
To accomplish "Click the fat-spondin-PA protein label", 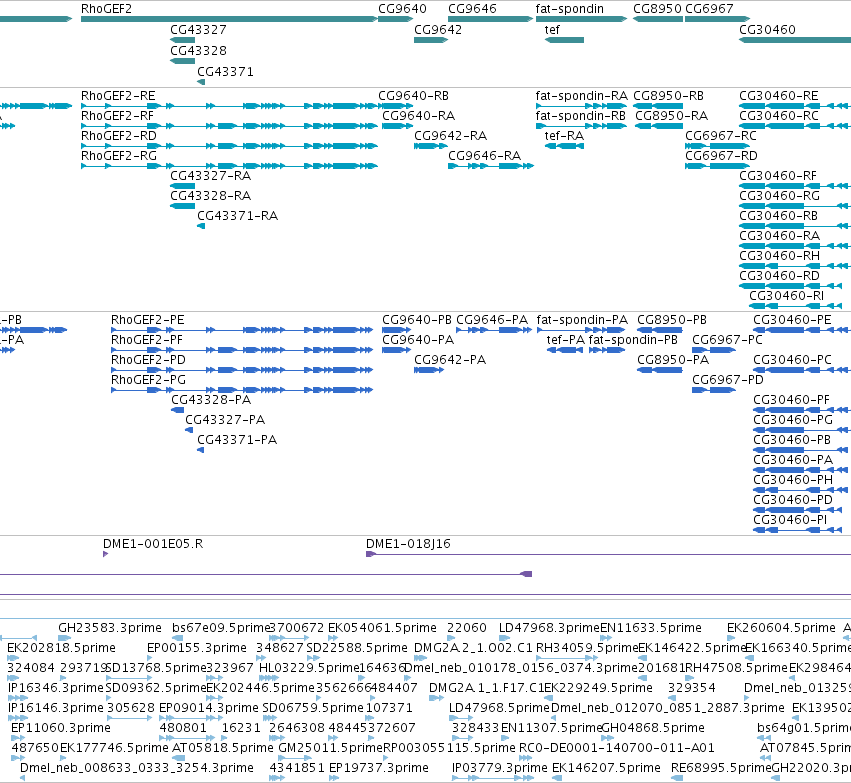I will pyautogui.click(x=582, y=320).
